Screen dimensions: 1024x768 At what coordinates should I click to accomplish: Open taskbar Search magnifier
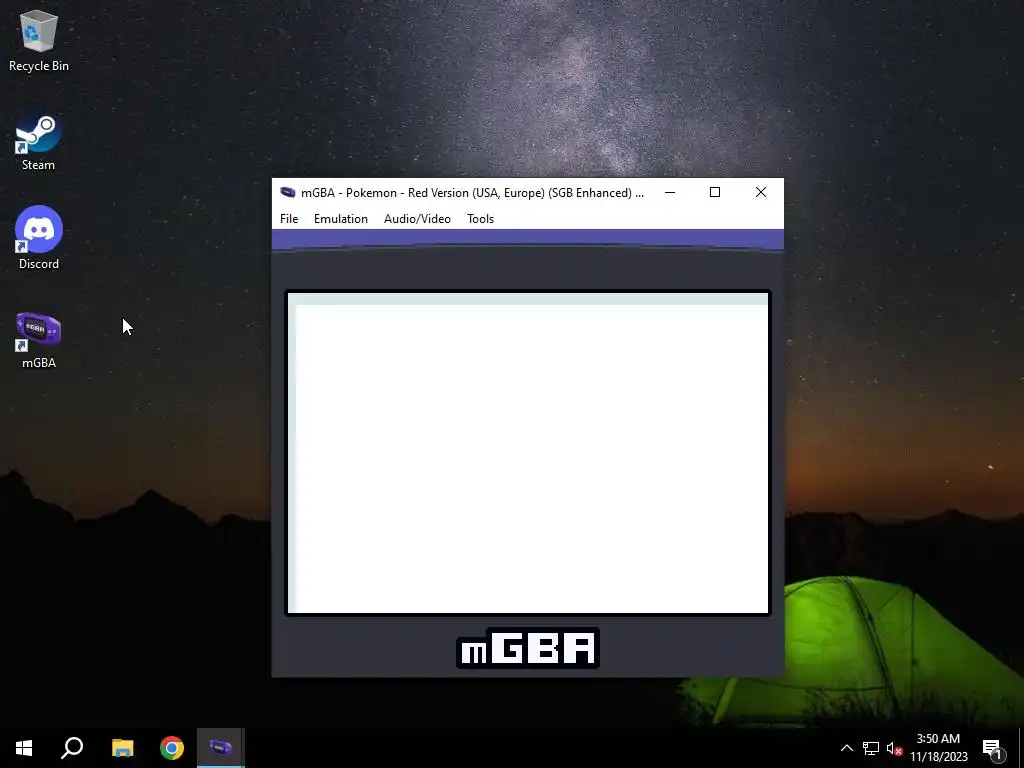72,748
